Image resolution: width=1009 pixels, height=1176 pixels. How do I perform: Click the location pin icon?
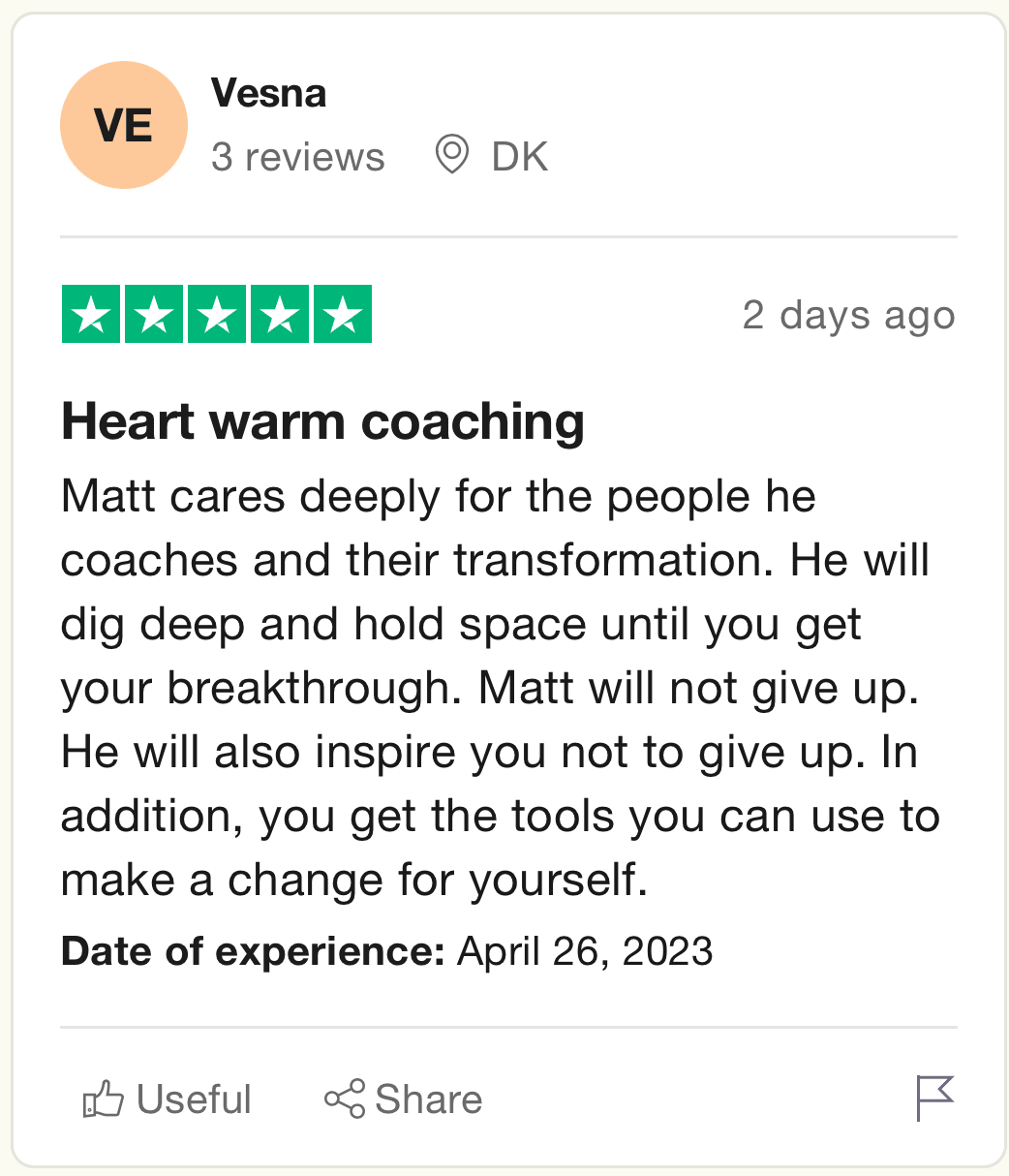point(451,155)
